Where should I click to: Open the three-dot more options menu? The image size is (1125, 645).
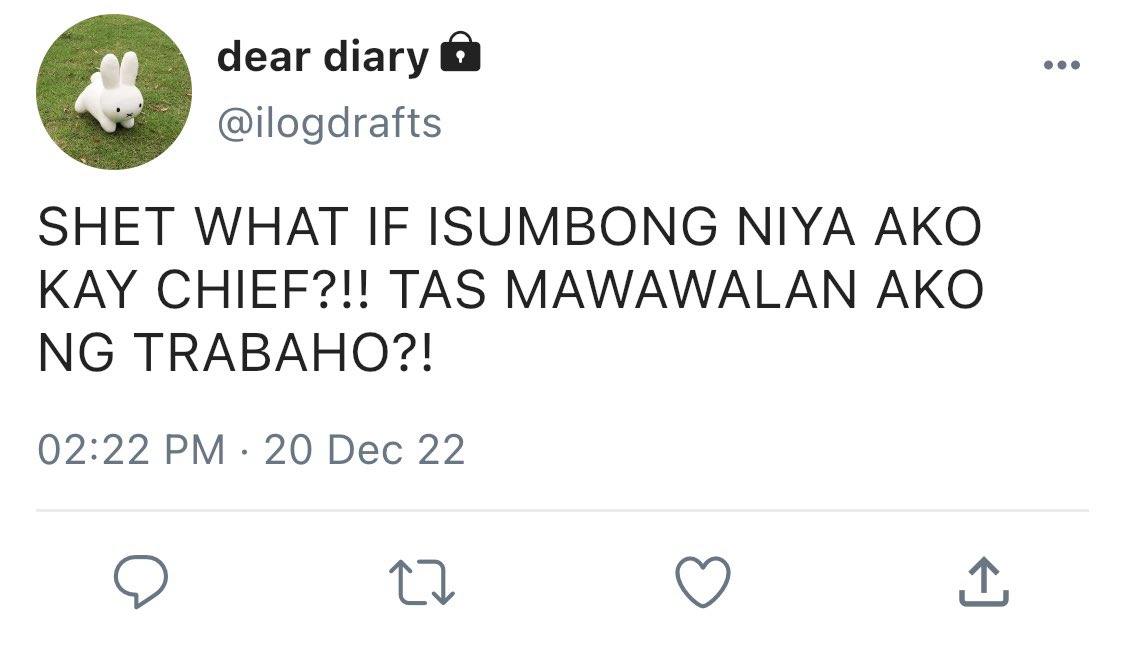coord(1062,65)
